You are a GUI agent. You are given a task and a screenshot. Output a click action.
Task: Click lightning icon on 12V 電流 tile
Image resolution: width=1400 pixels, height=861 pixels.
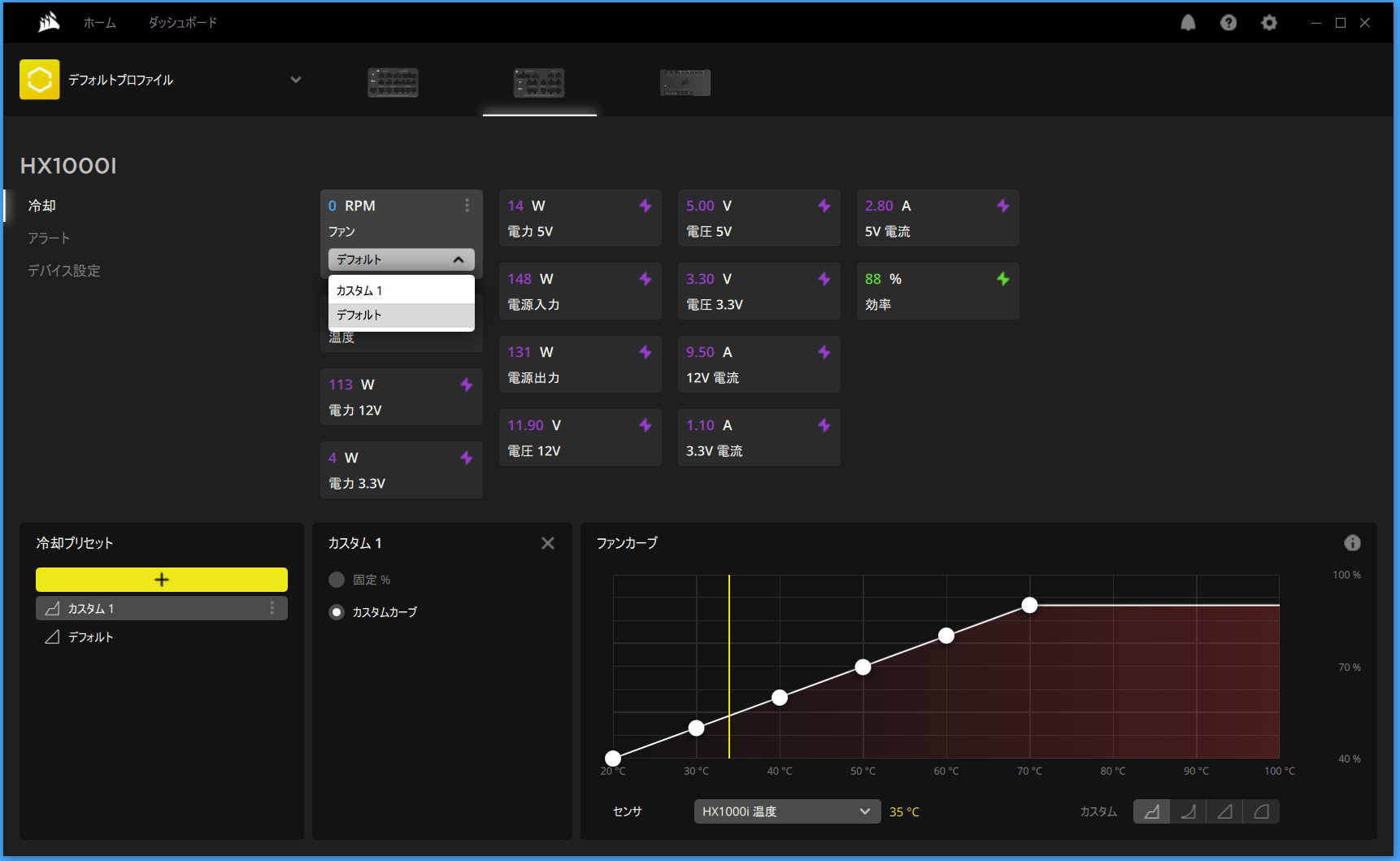point(824,352)
